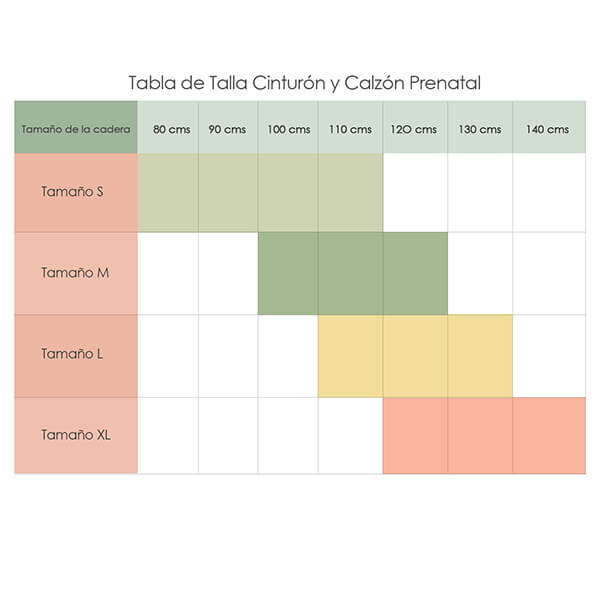
Task: Click the 140 cms column header
Action: tap(548, 128)
